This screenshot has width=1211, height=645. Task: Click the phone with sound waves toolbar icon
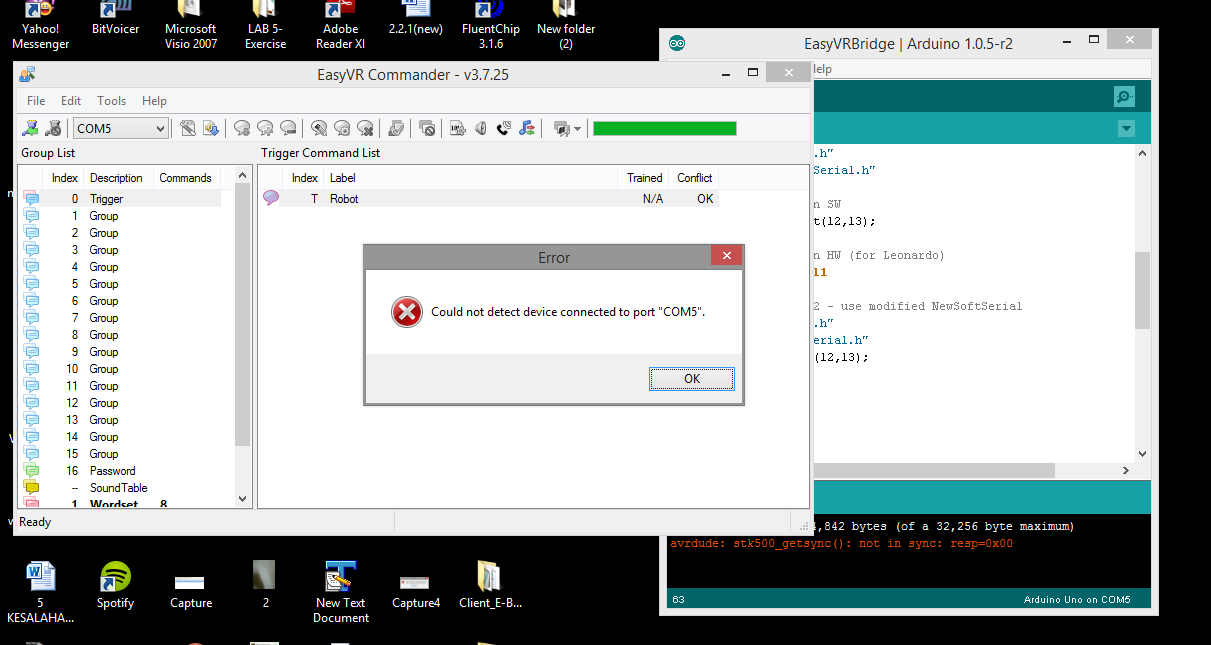503,128
